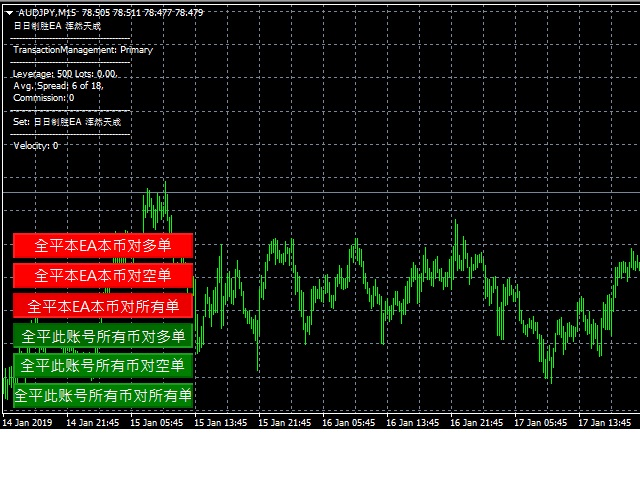Click green button 全平此账号所有币对所有单
640x480 pixels.
coord(102,397)
